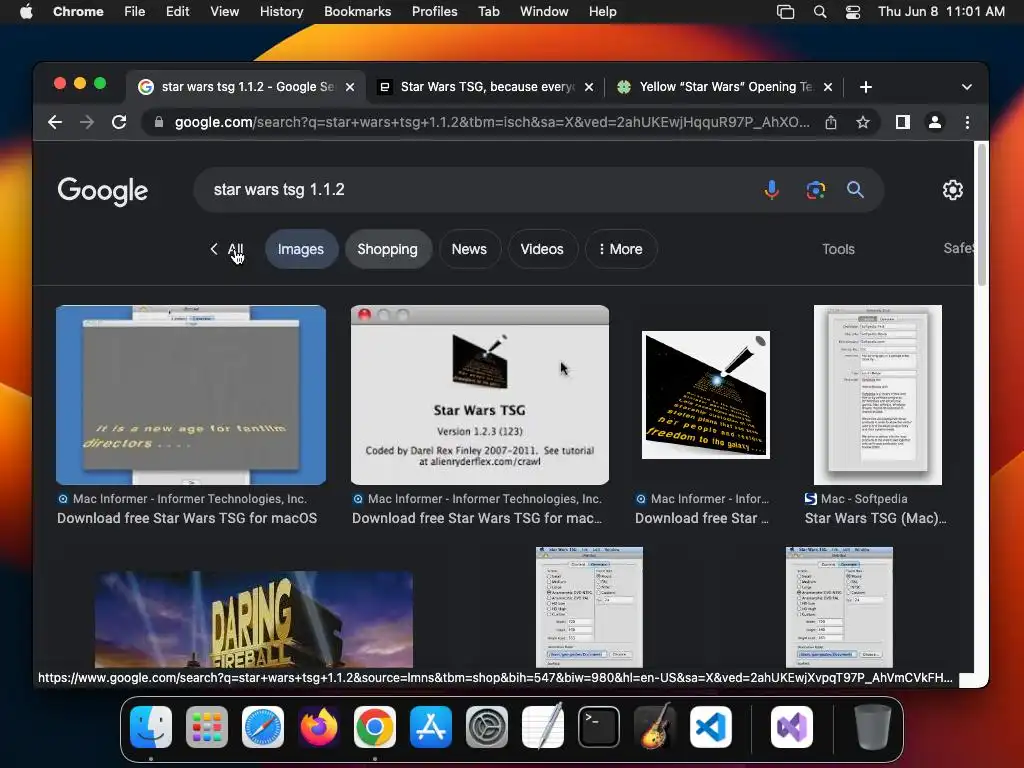1024x768 pixels.
Task: Open the Chrome three-dot menu
Action: click(967, 122)
